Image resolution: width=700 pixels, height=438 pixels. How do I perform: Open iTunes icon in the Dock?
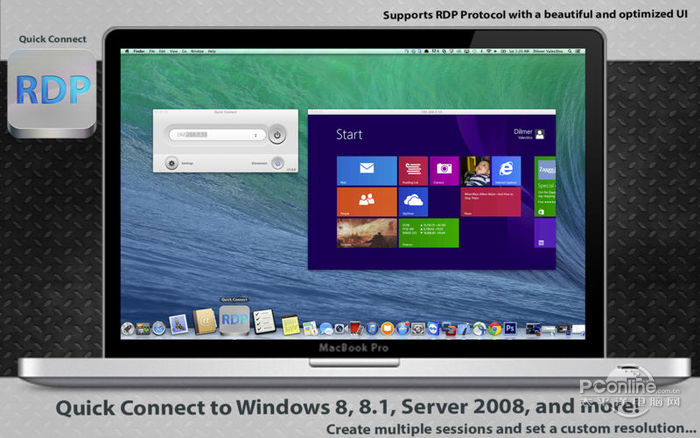point(372,329)
